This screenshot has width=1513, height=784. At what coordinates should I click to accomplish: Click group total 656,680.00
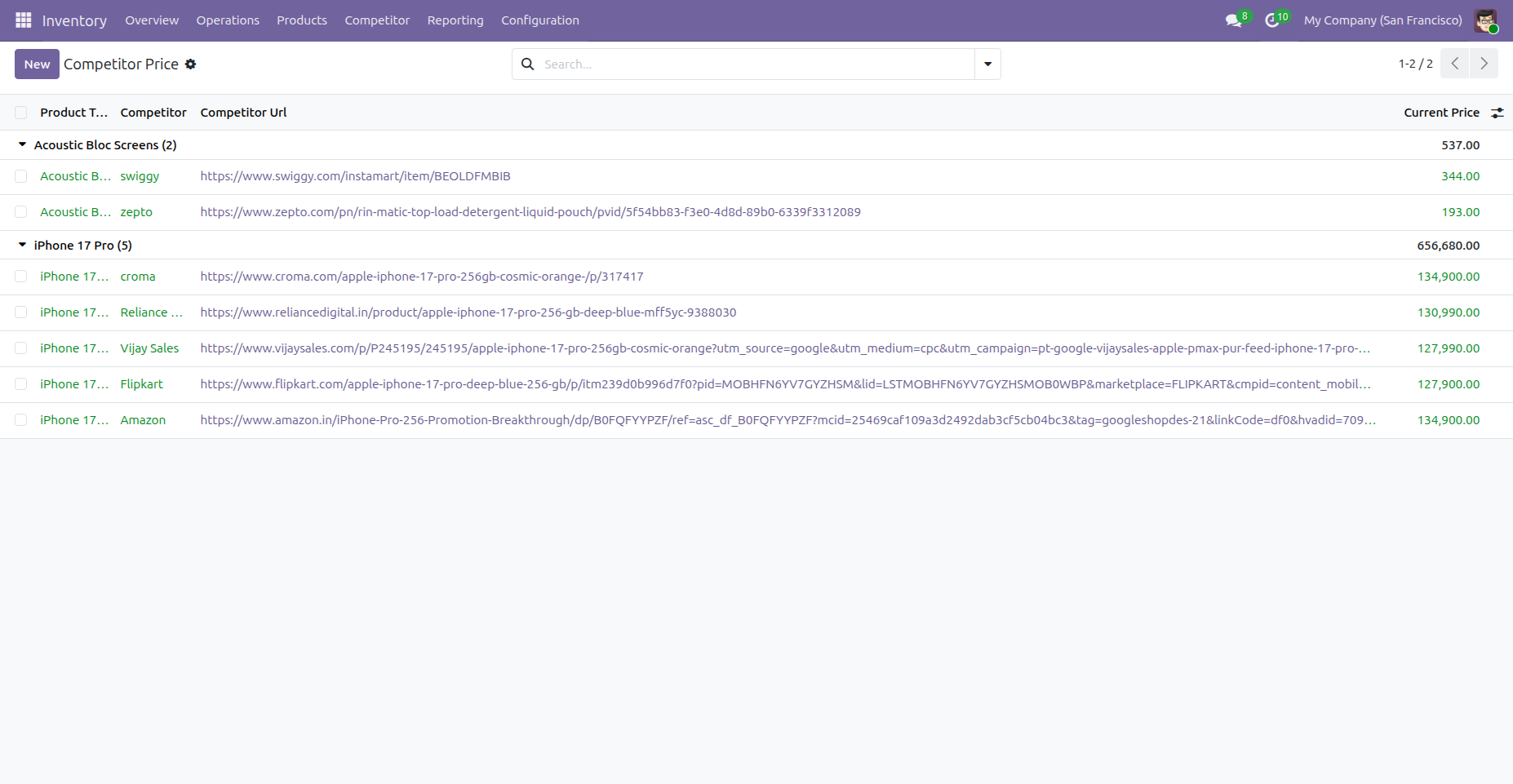(1449, 245)
